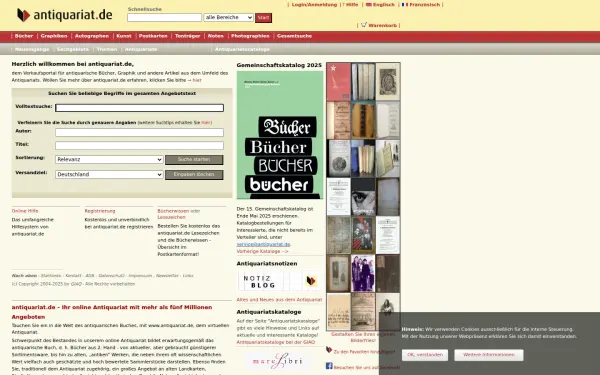Open the Autographen menu
The width and height of the screenshot is (600, 375).
pos(92,36)
